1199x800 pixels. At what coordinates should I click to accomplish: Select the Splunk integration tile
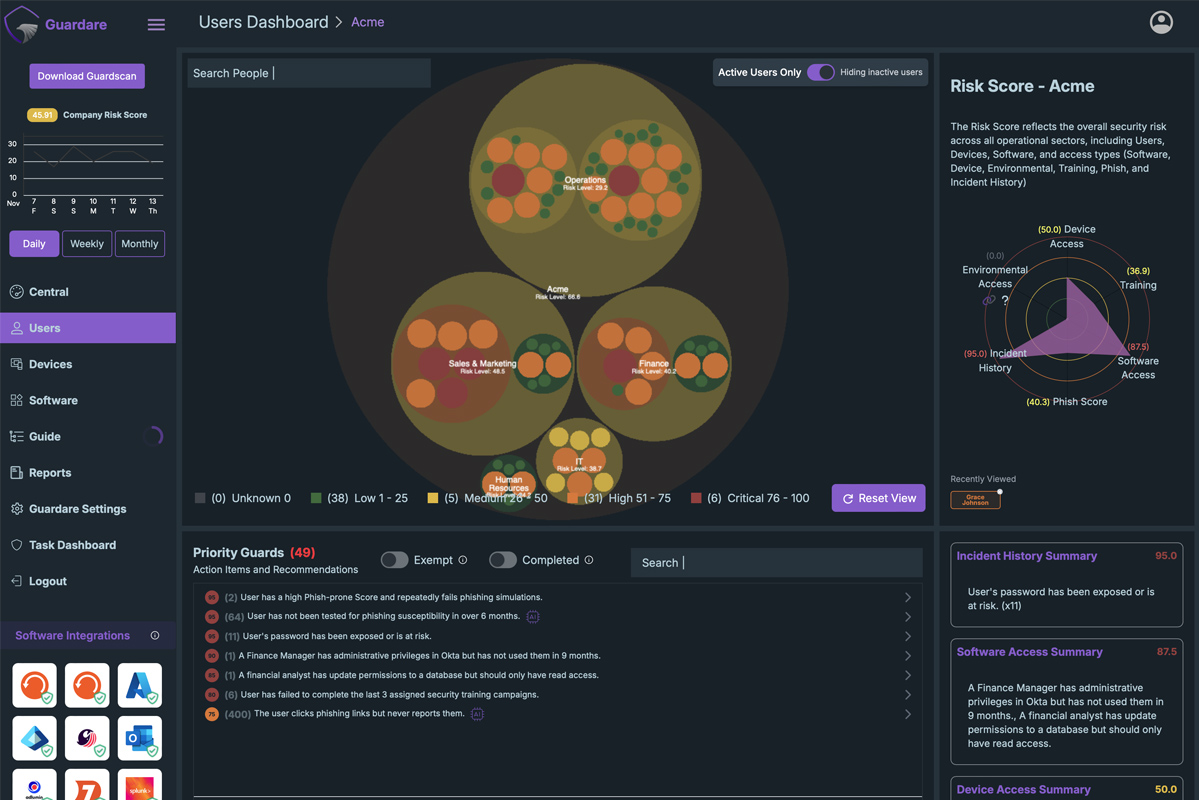click(x=140, y=786)
